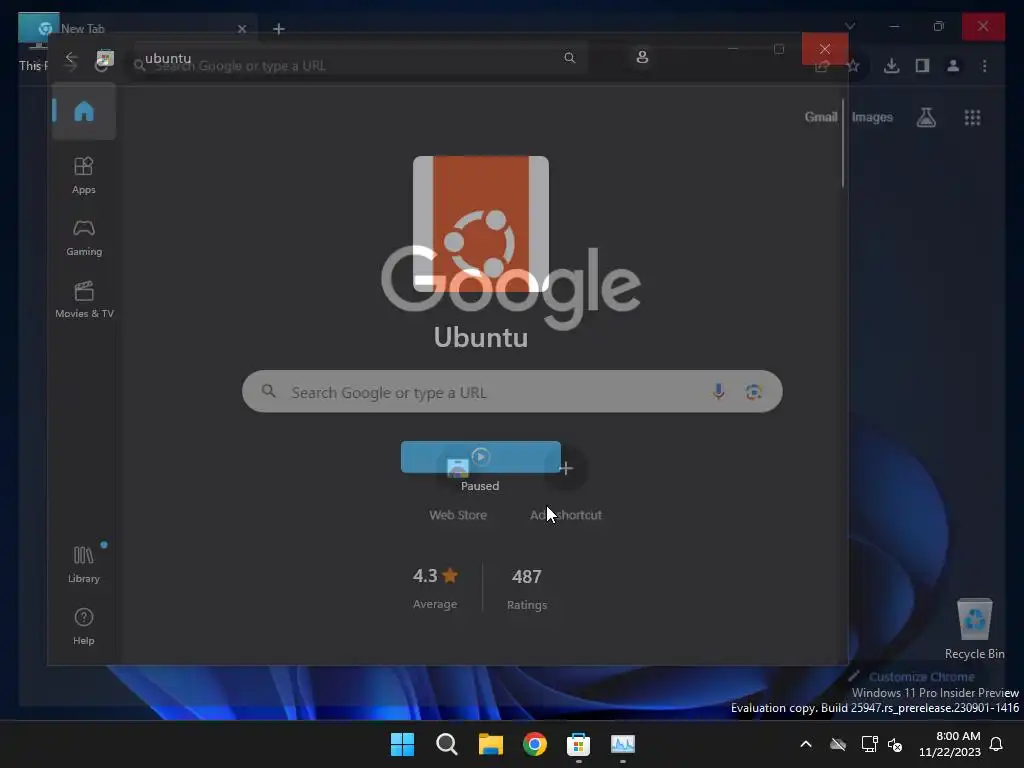Screen dimensions: 1024x768
Task: Open the monitor app on the taskbar
Action: 623,744
